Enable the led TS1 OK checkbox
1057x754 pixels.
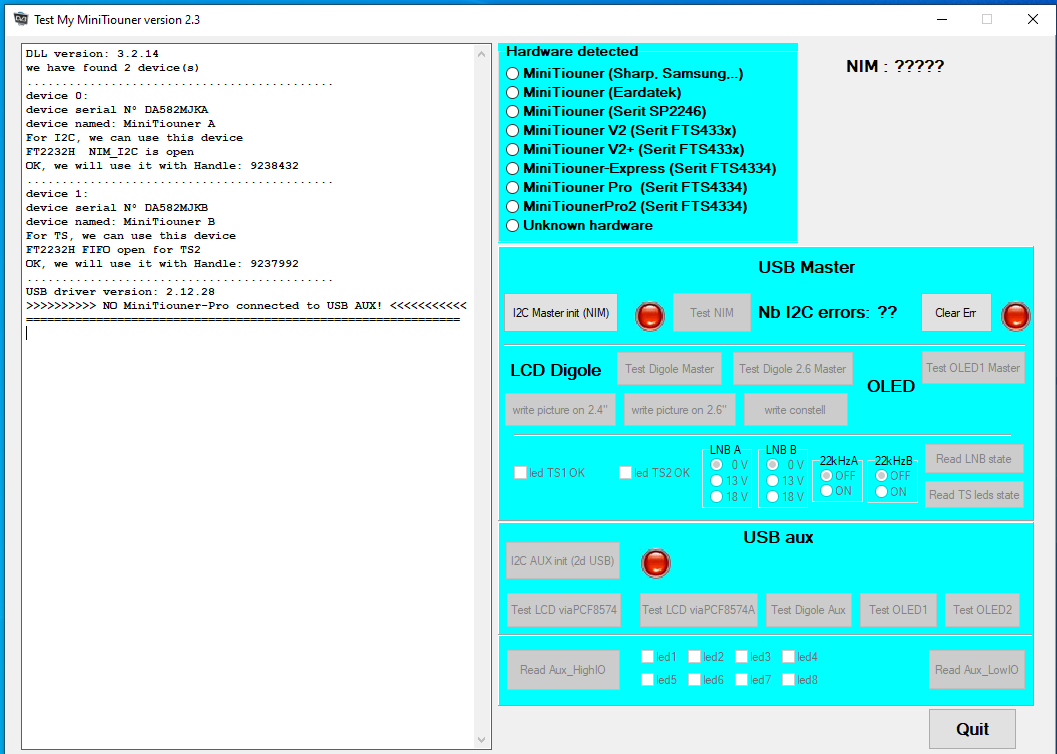pos(520,473)
